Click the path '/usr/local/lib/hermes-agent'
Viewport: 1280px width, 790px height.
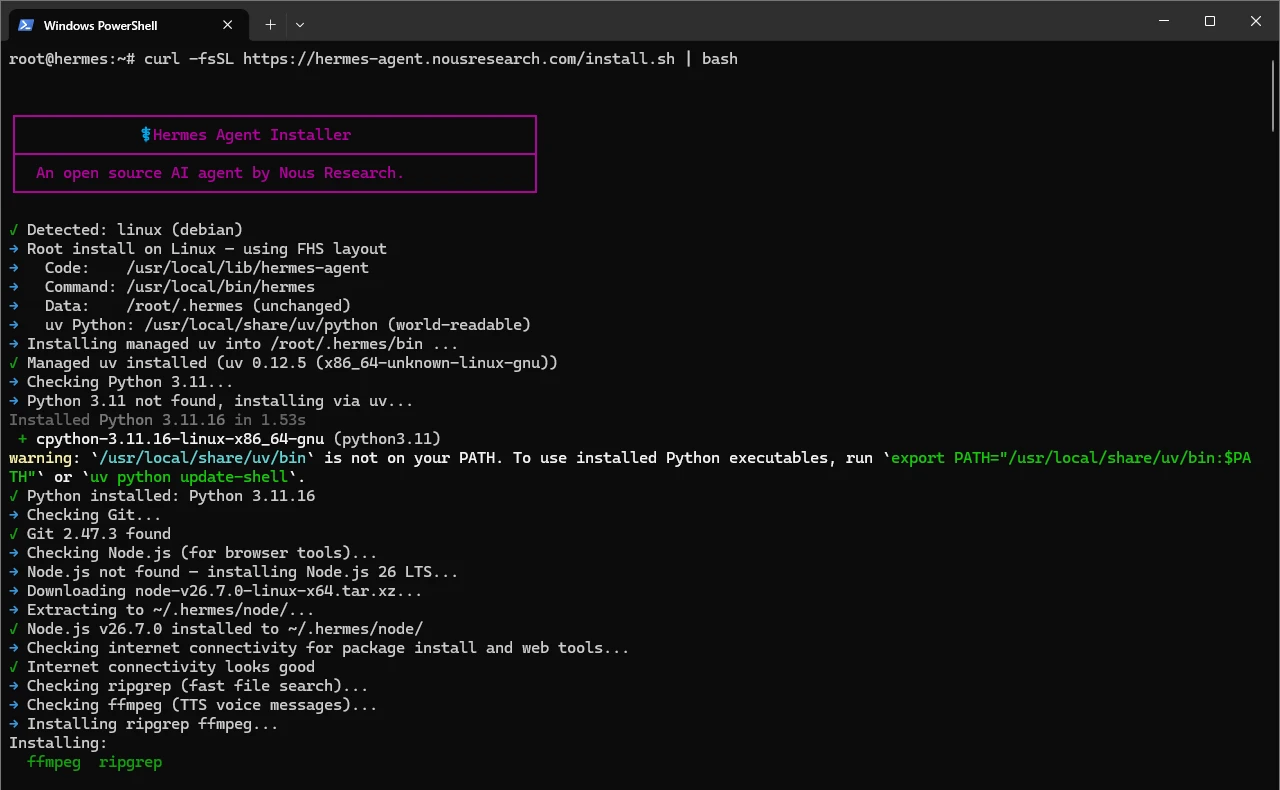pos(248,268)
